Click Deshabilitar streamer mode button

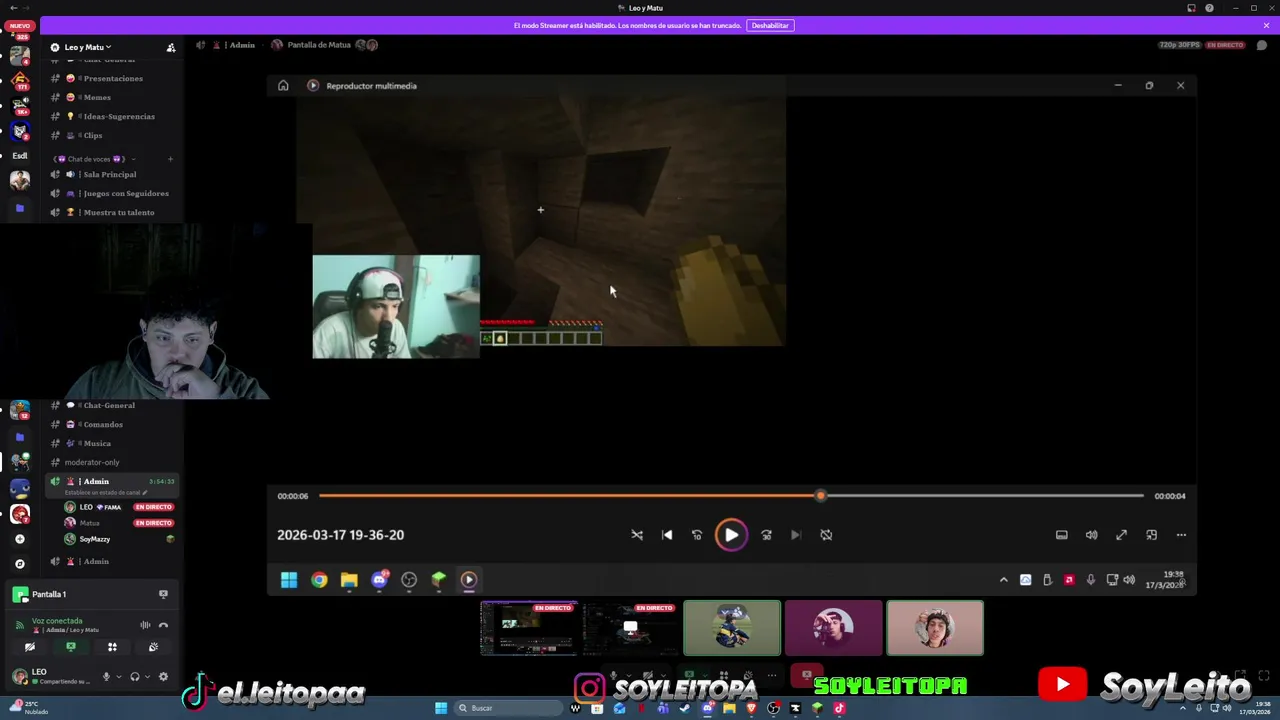[x=770, y=25]
